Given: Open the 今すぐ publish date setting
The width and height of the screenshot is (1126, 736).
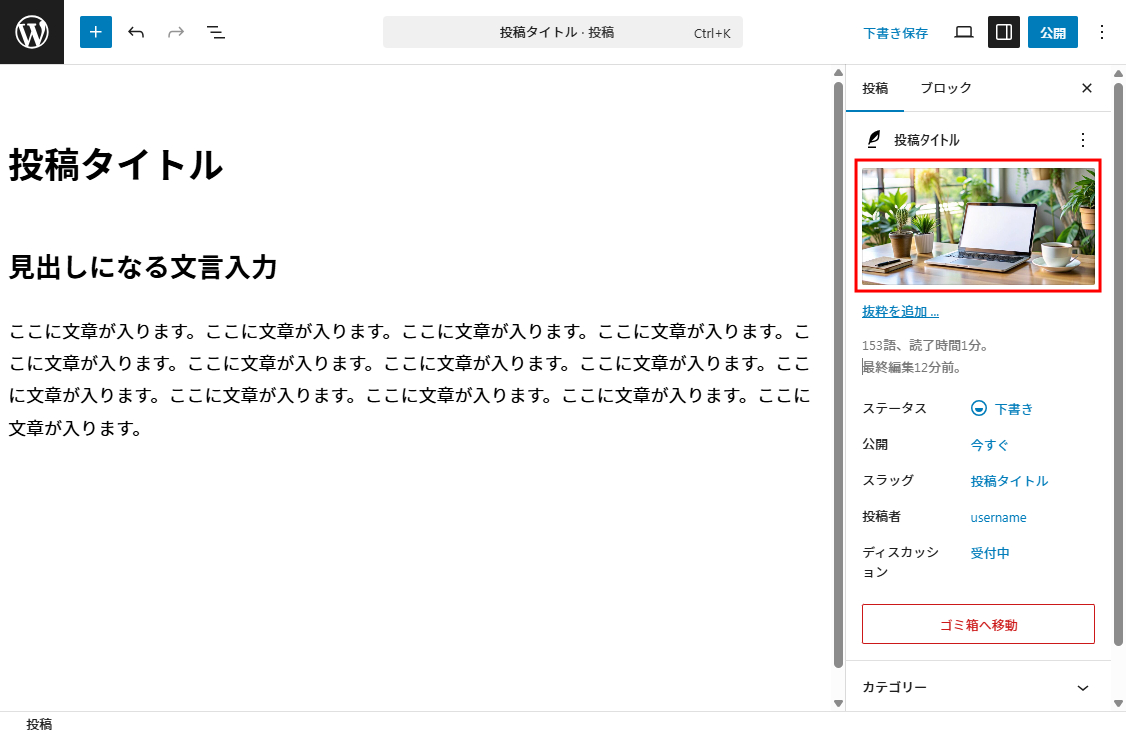Looking at the screenshot, I should (x=990, y=445).
